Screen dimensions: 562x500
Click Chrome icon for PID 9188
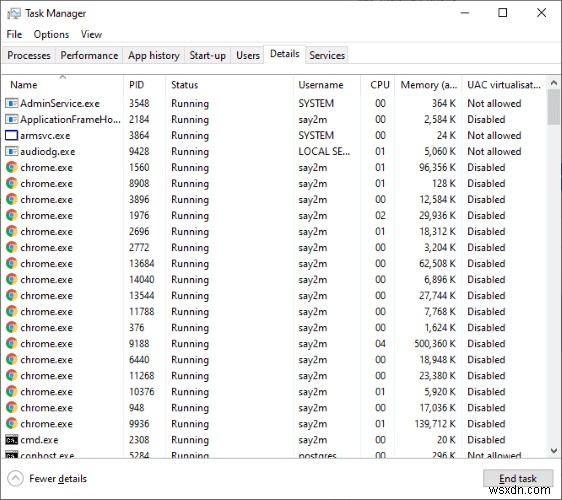click(11, 344)
